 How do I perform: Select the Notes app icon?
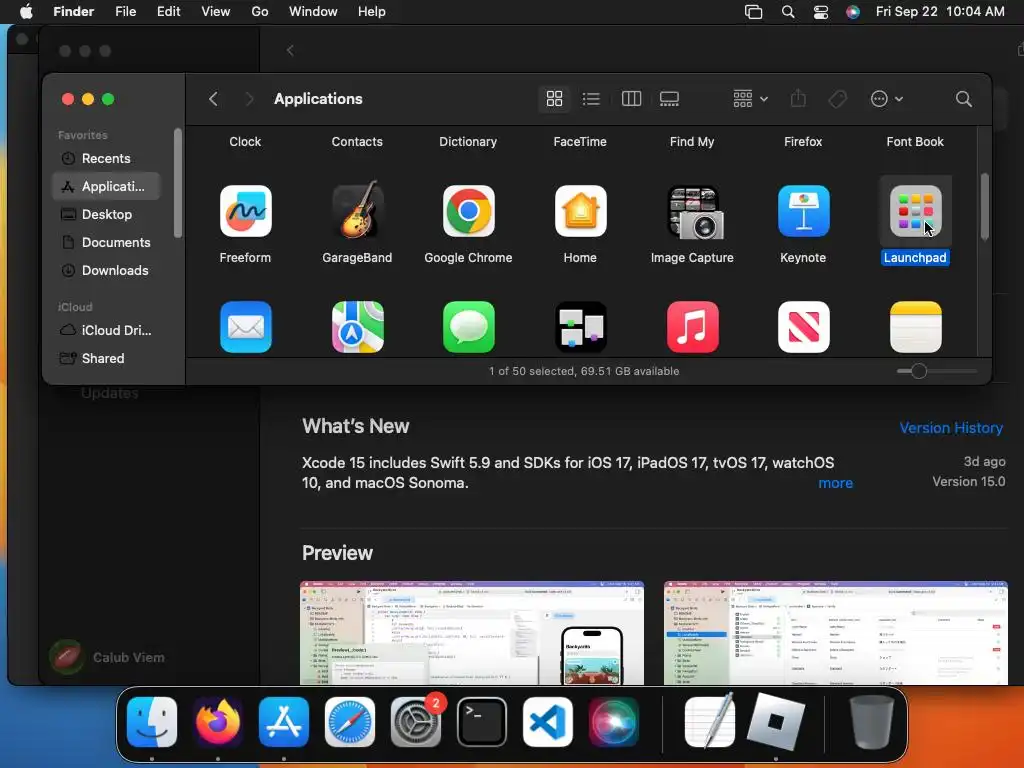click(915, 327)
